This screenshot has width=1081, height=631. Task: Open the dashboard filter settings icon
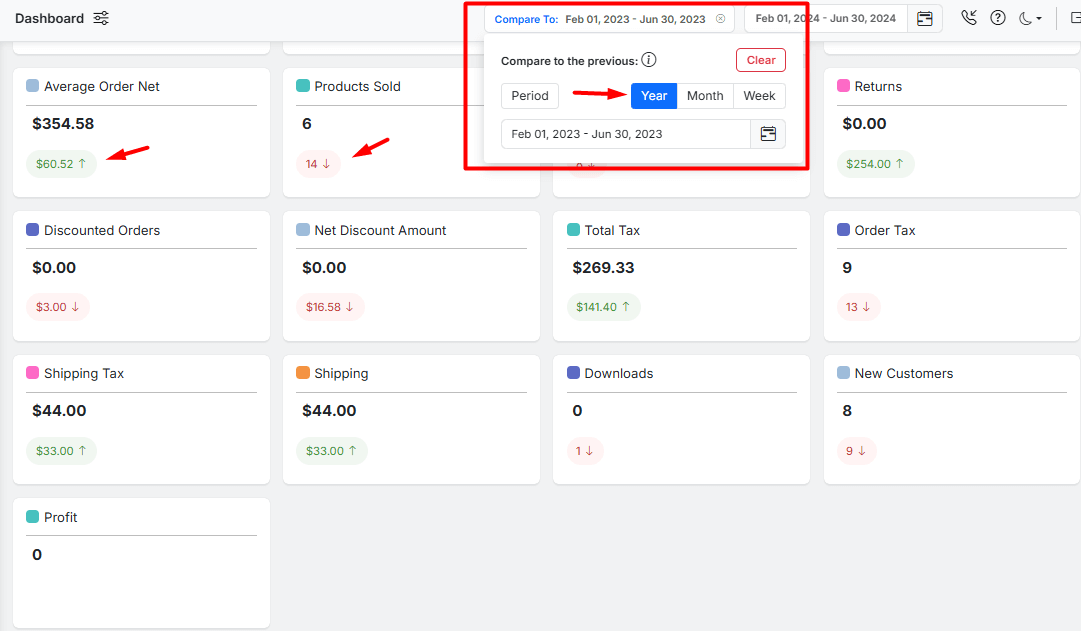click(101, 19)
